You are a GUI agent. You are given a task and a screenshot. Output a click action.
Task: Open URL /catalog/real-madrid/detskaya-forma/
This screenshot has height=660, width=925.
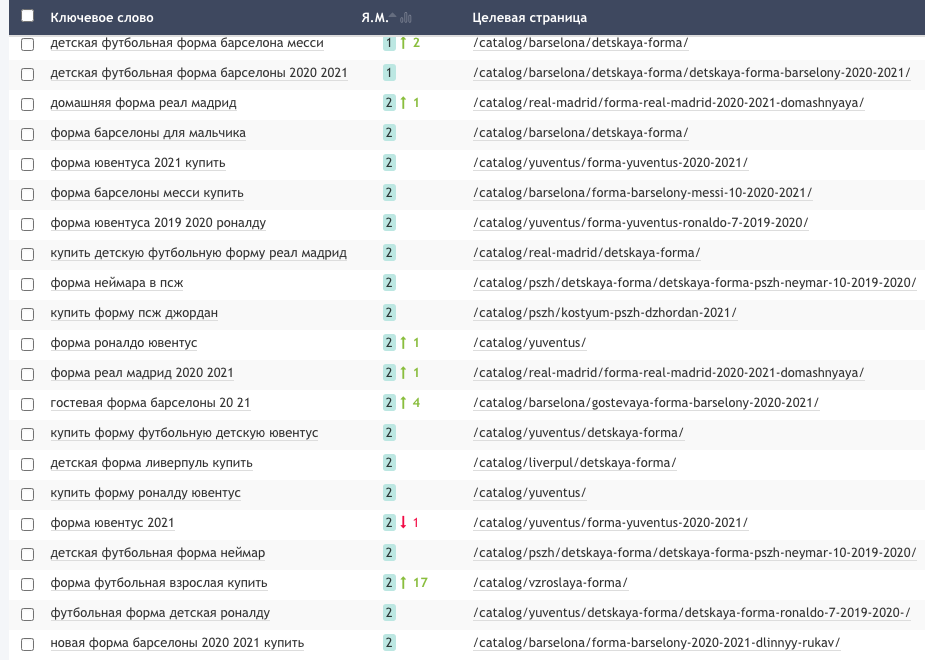586,253
